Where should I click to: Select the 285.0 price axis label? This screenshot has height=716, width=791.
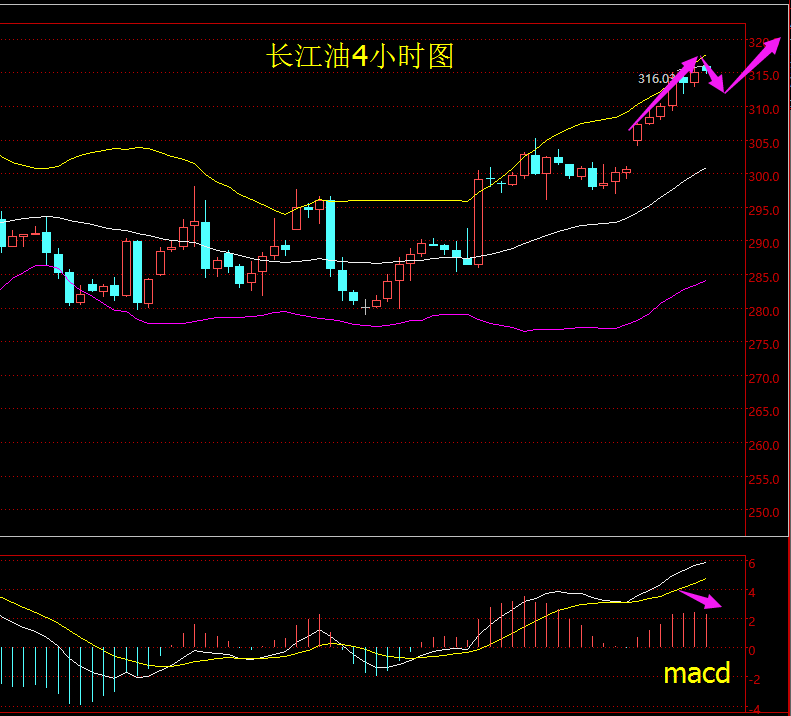(x=765, y=278)
